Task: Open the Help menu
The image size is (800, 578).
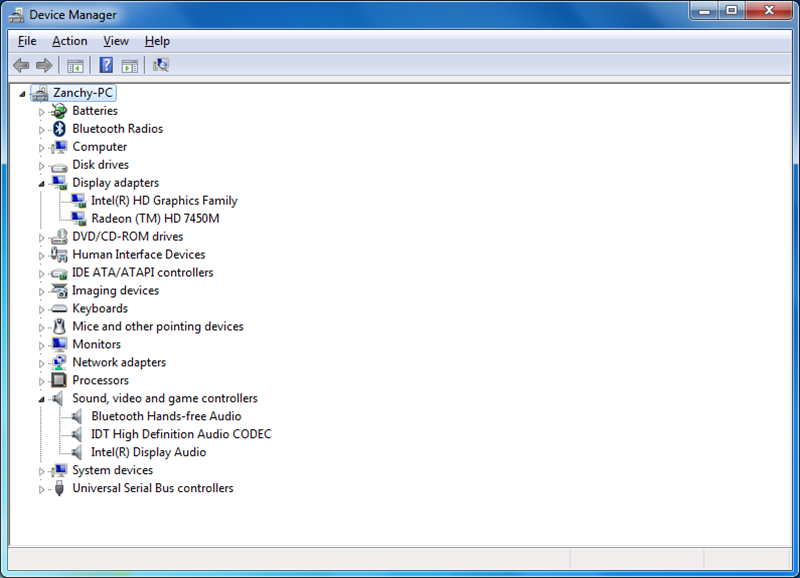Action: (x=157, y=41)
